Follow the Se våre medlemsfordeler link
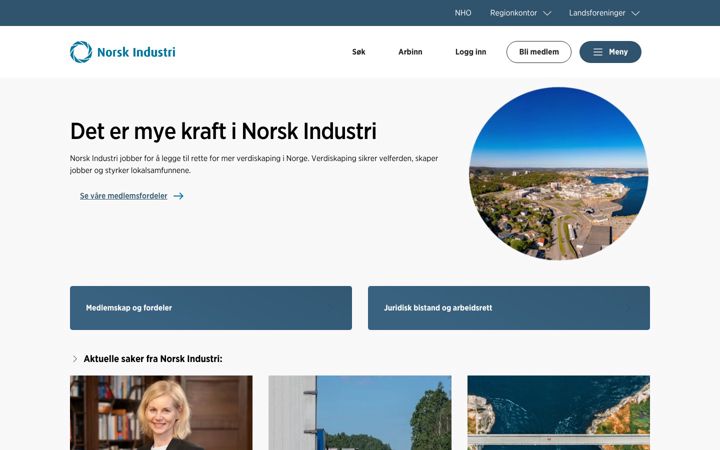The width and height of the screenshot is (720, 450). point(124,196)
